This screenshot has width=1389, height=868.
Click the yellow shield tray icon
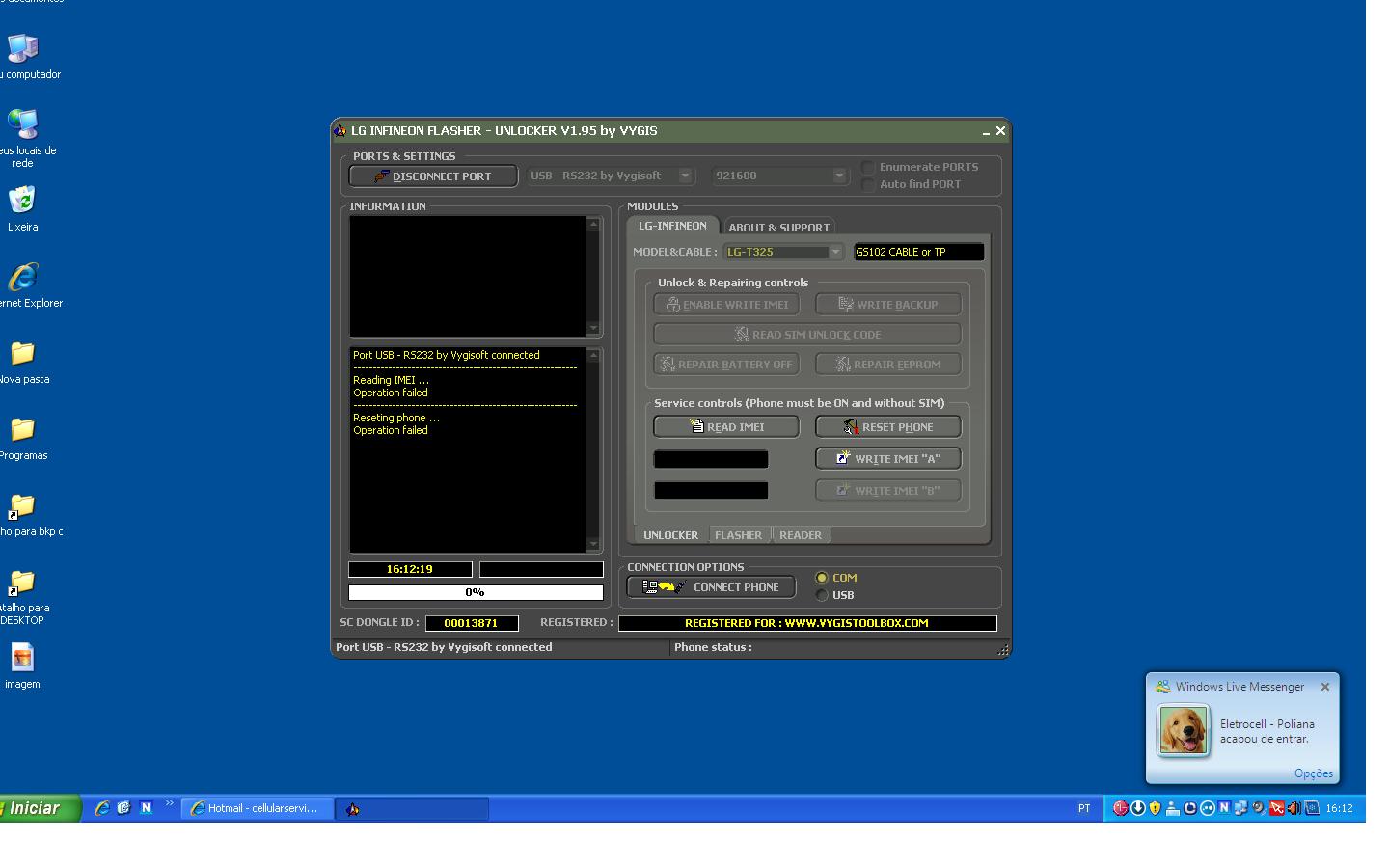(1155, 808)
